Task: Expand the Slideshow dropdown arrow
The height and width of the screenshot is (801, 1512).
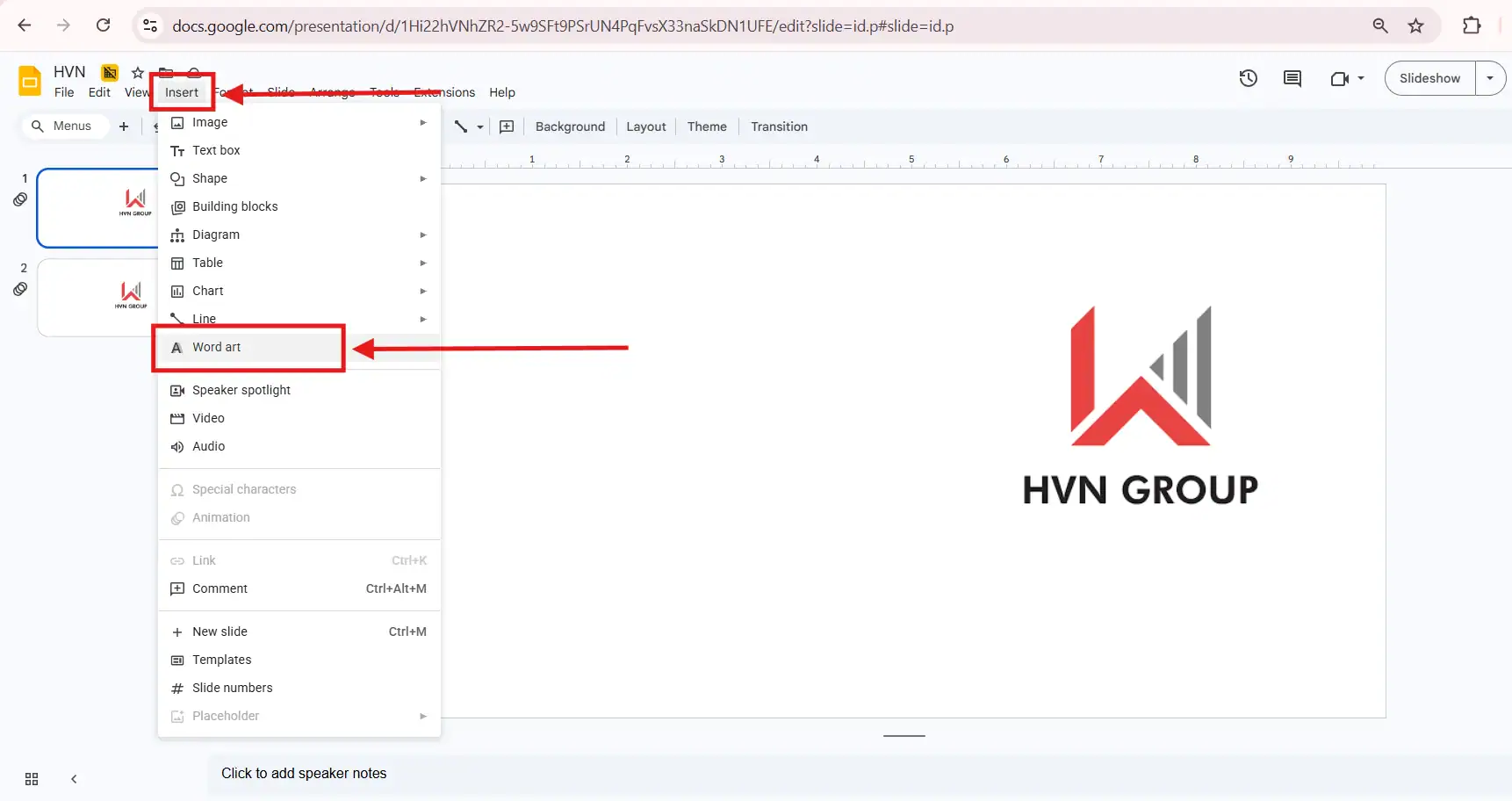Action: pos(1490,78)
